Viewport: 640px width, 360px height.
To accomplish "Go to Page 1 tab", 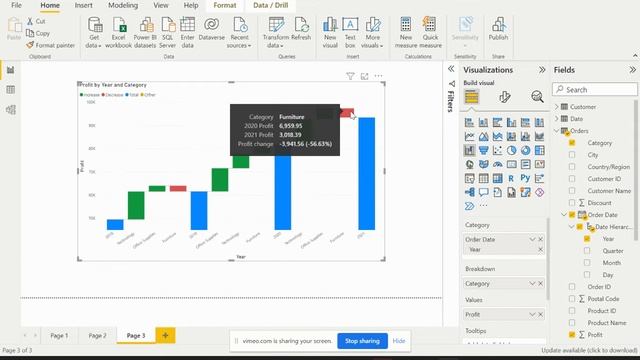I will [59, 336].
